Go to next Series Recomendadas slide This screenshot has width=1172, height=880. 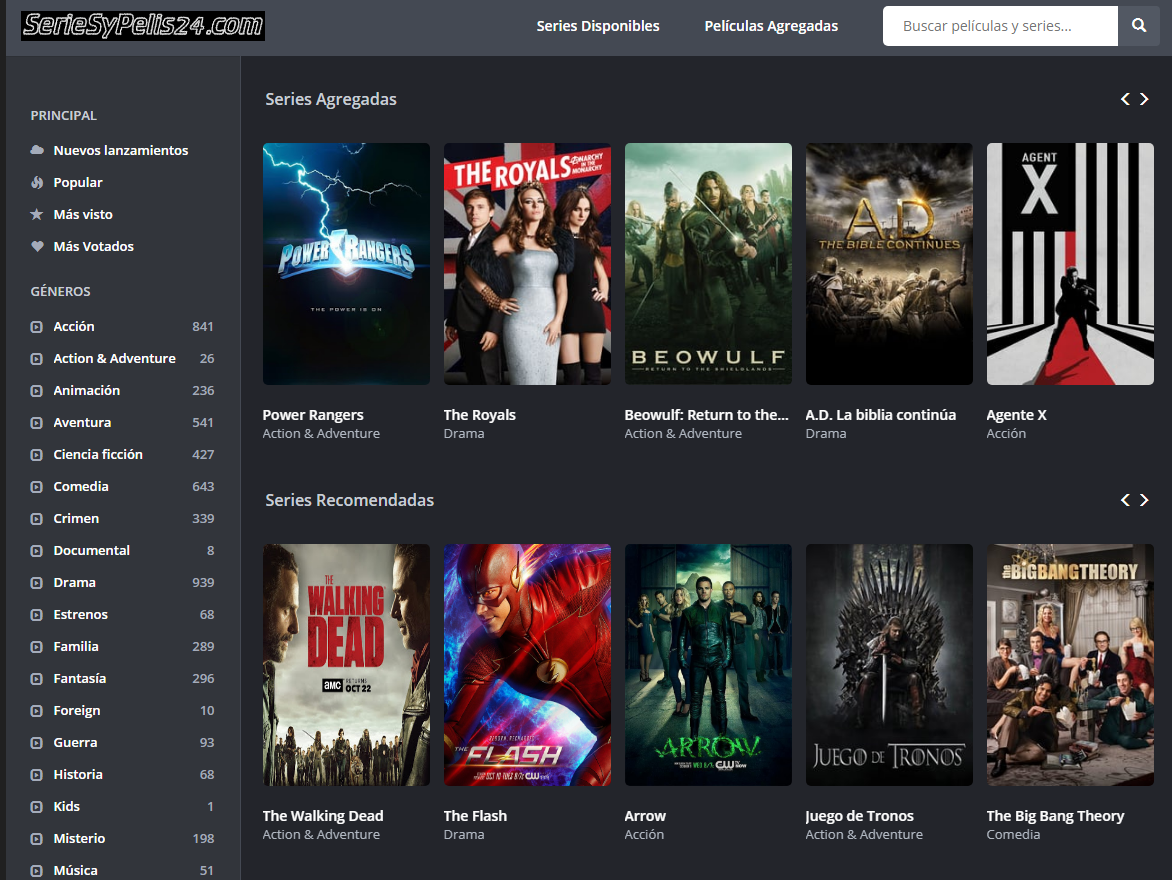coord(1144,499)
